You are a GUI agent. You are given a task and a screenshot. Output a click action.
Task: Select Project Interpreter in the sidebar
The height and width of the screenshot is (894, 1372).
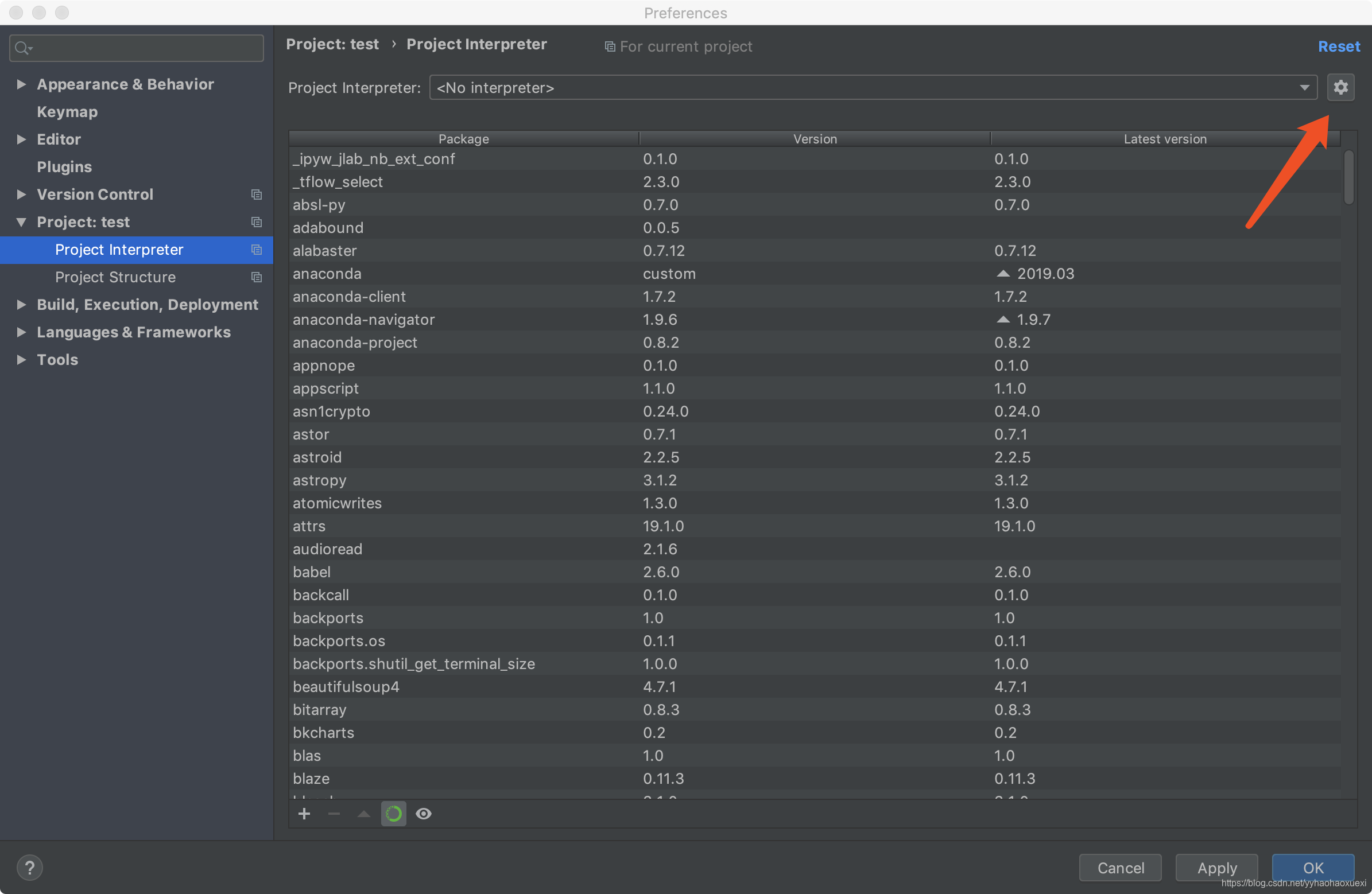137,250
